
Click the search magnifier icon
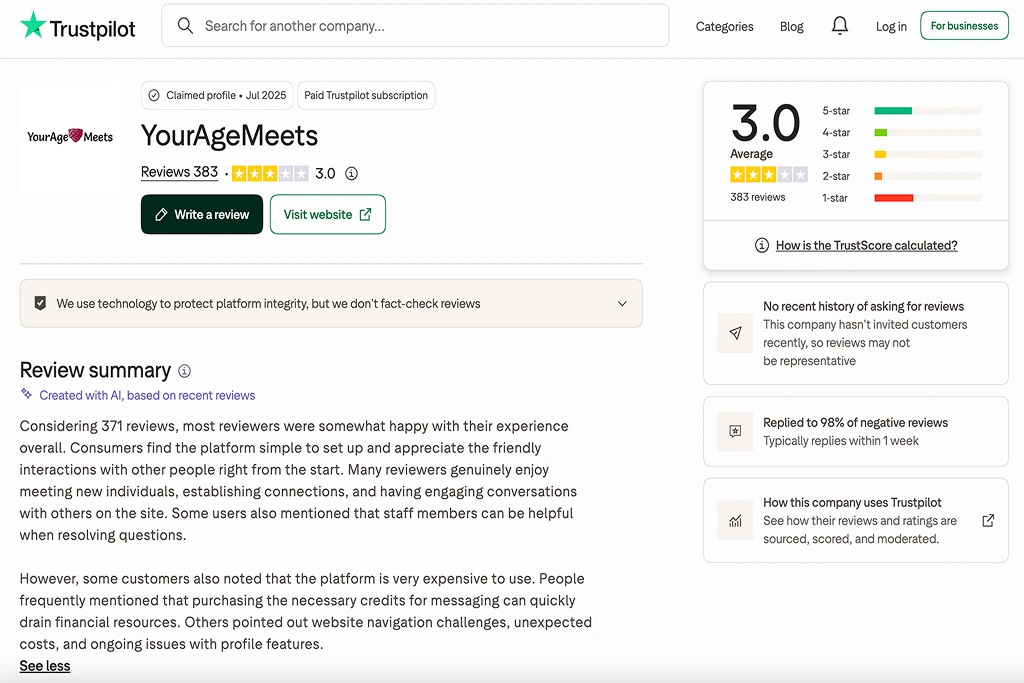185,25
